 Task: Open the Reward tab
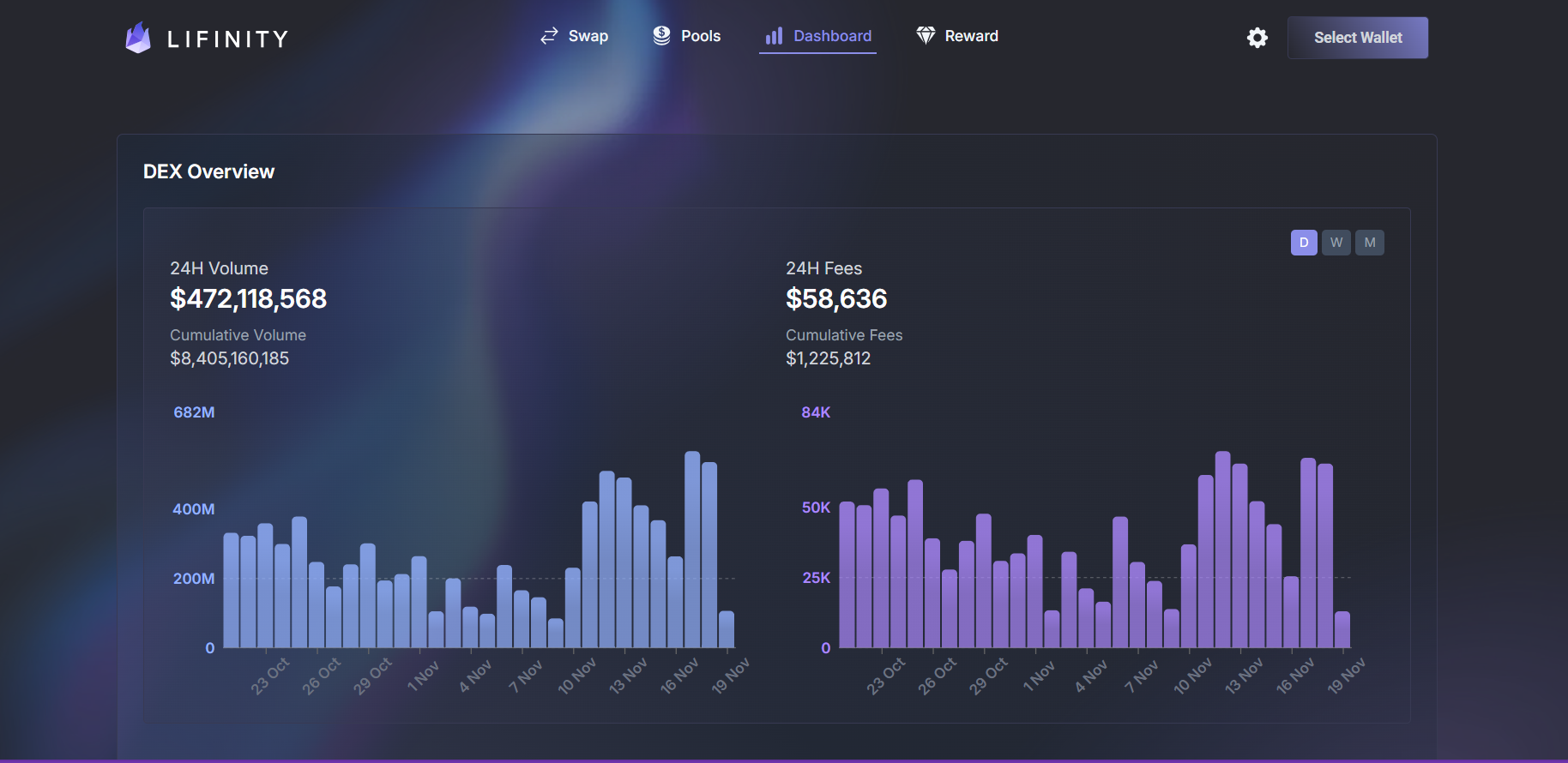(957, 36)
